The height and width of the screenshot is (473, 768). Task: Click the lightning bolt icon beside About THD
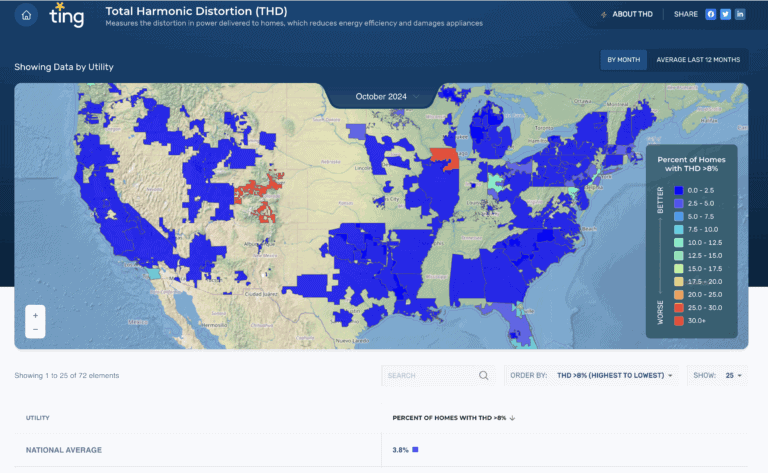(604, 15)
